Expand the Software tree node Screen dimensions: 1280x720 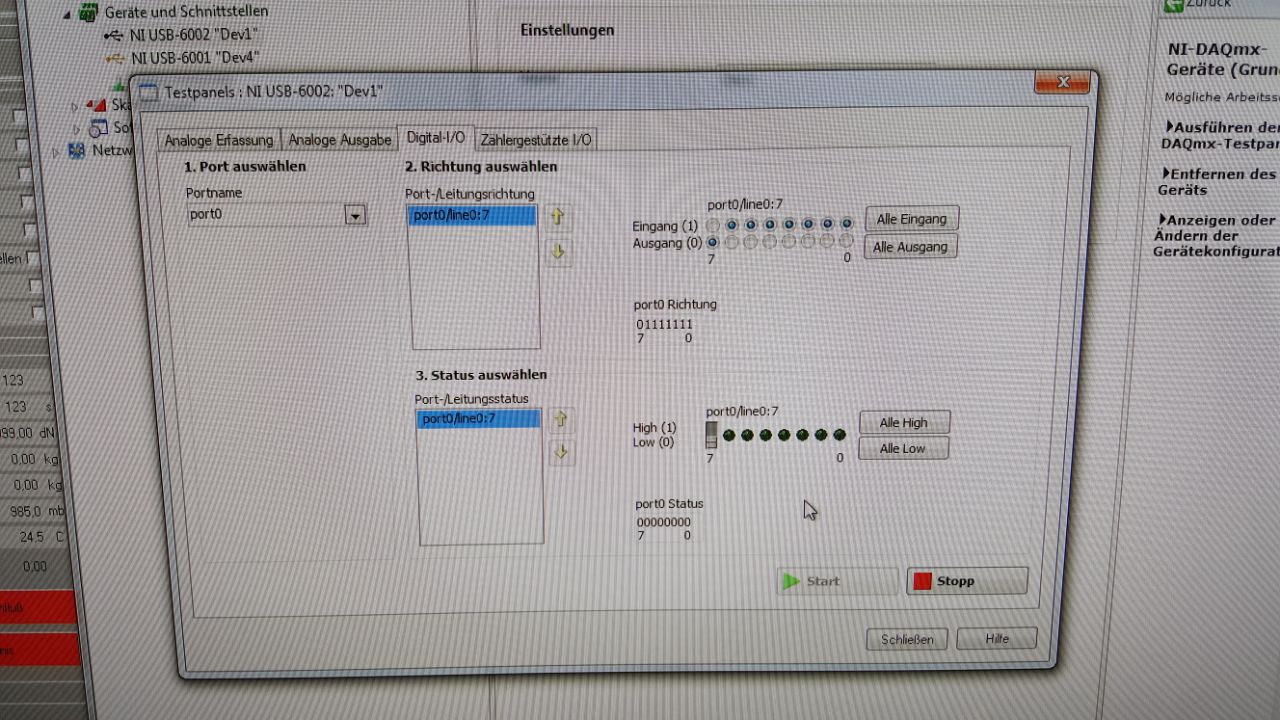(x=76, y=129)
